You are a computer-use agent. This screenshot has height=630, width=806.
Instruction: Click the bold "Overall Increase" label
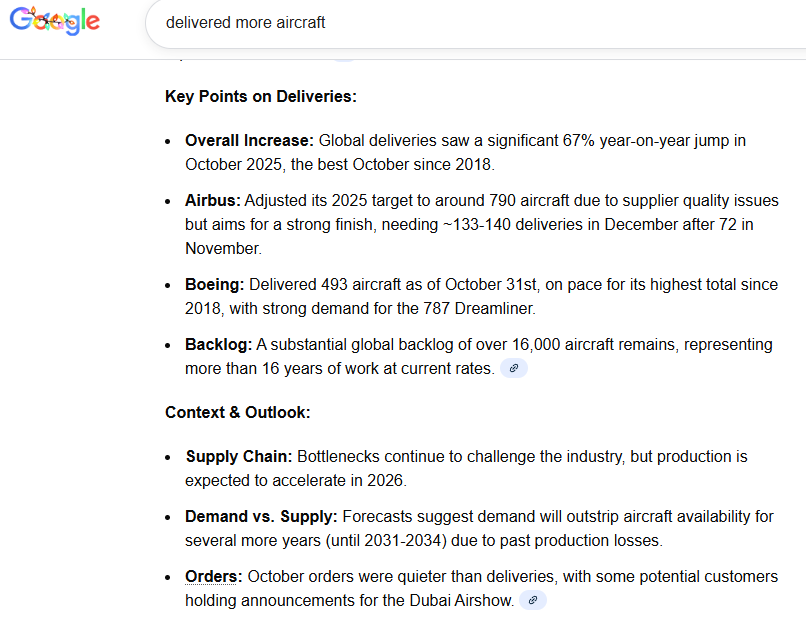click(x=249, y=141)
